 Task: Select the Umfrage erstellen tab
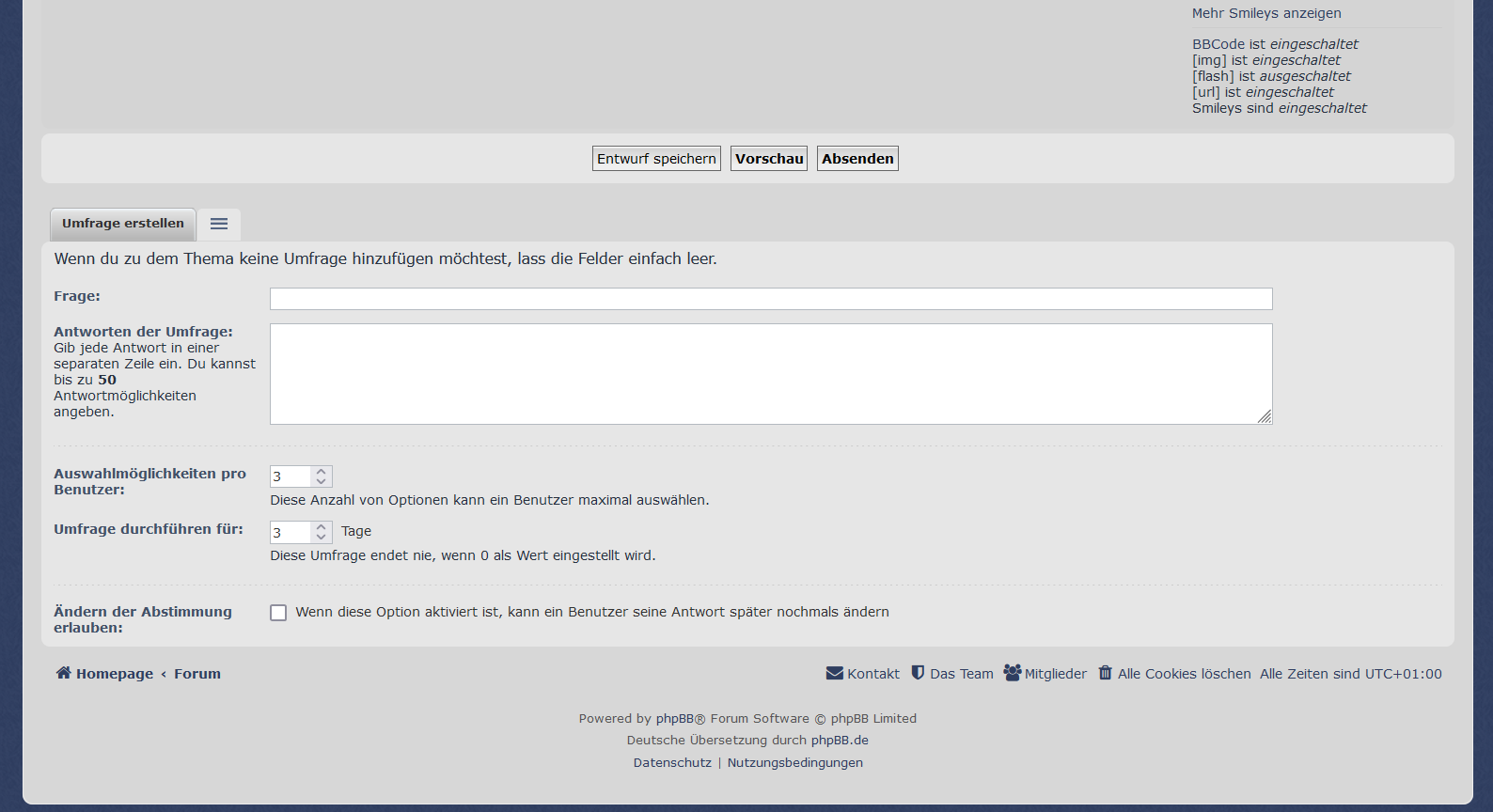coord(123,224)
